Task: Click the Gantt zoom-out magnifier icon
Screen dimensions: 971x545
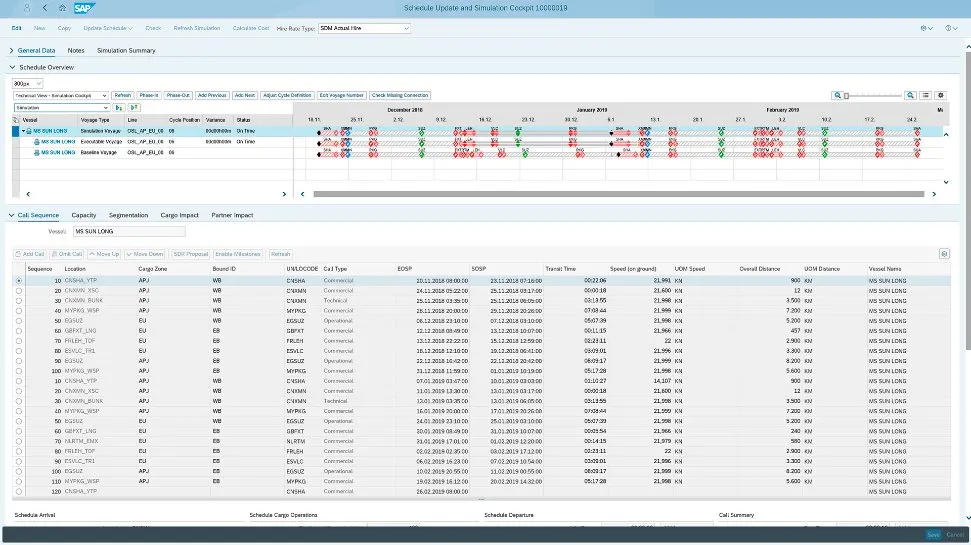Action: point(838,95)
